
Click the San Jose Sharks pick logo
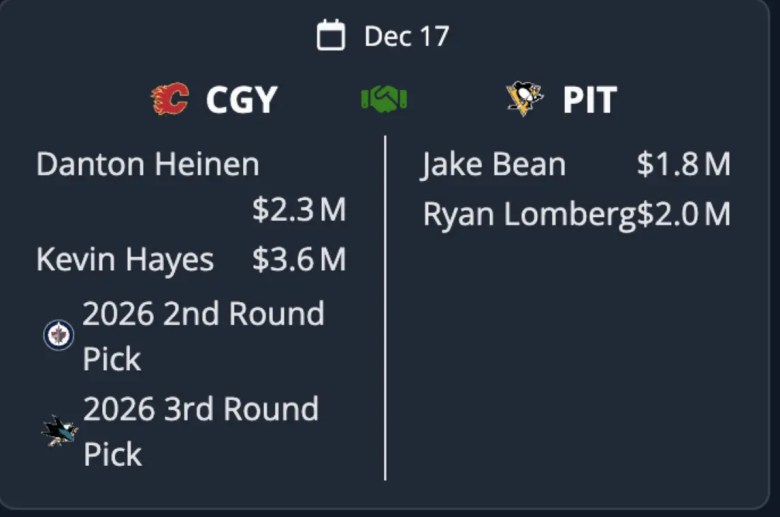coord(59,431)
